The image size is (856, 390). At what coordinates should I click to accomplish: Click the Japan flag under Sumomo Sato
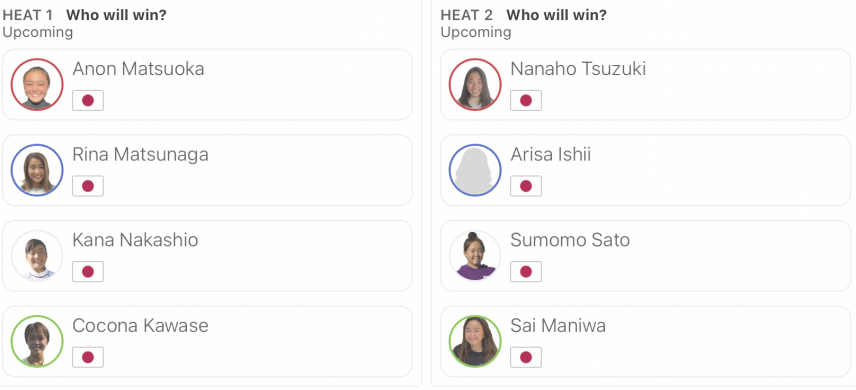coord(526,271)
